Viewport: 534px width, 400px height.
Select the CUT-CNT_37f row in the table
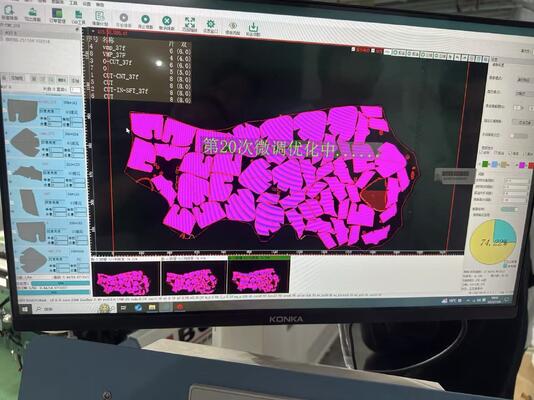(x=140, y=77)
